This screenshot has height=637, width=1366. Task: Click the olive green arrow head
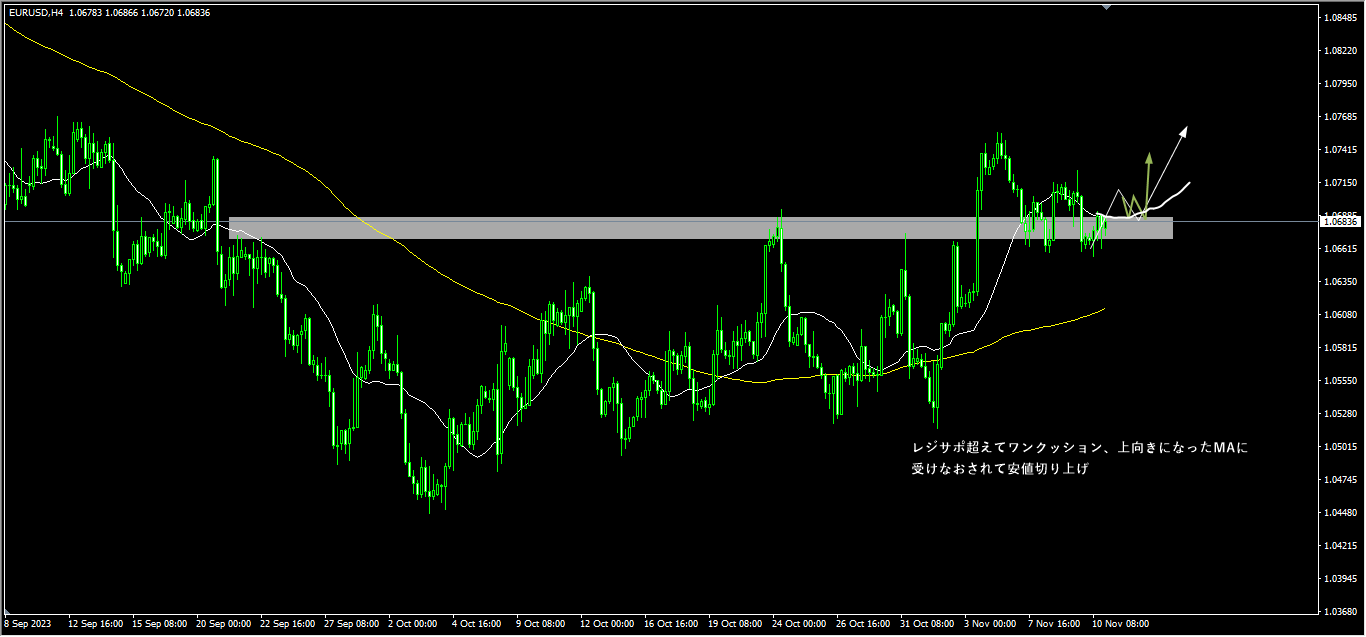point(1149,157)
